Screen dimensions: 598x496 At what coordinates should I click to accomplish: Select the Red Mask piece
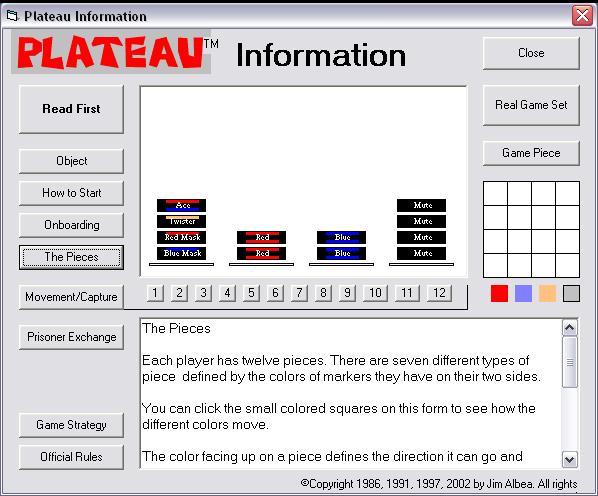pyautogui.click(x=181, y=238)
